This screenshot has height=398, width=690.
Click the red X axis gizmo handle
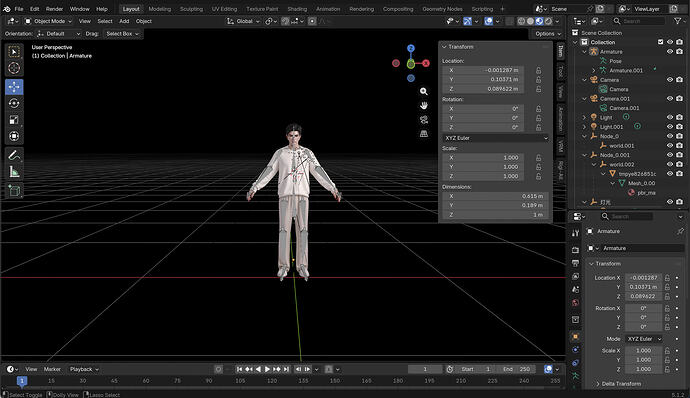426,63
